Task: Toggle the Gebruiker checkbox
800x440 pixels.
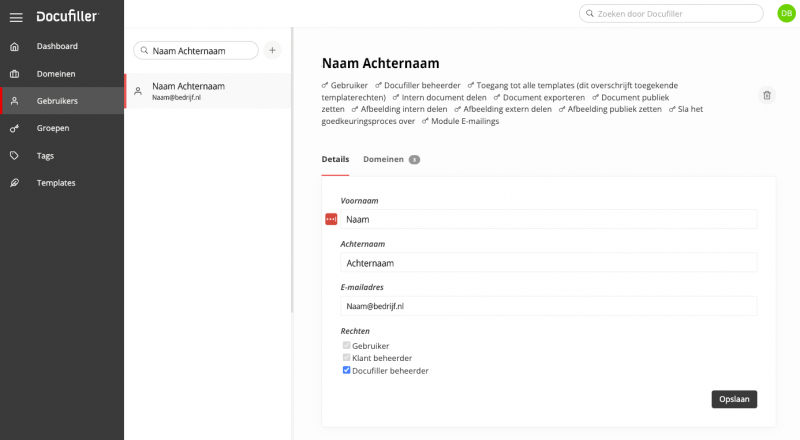Action: click(x=347, y=346)
